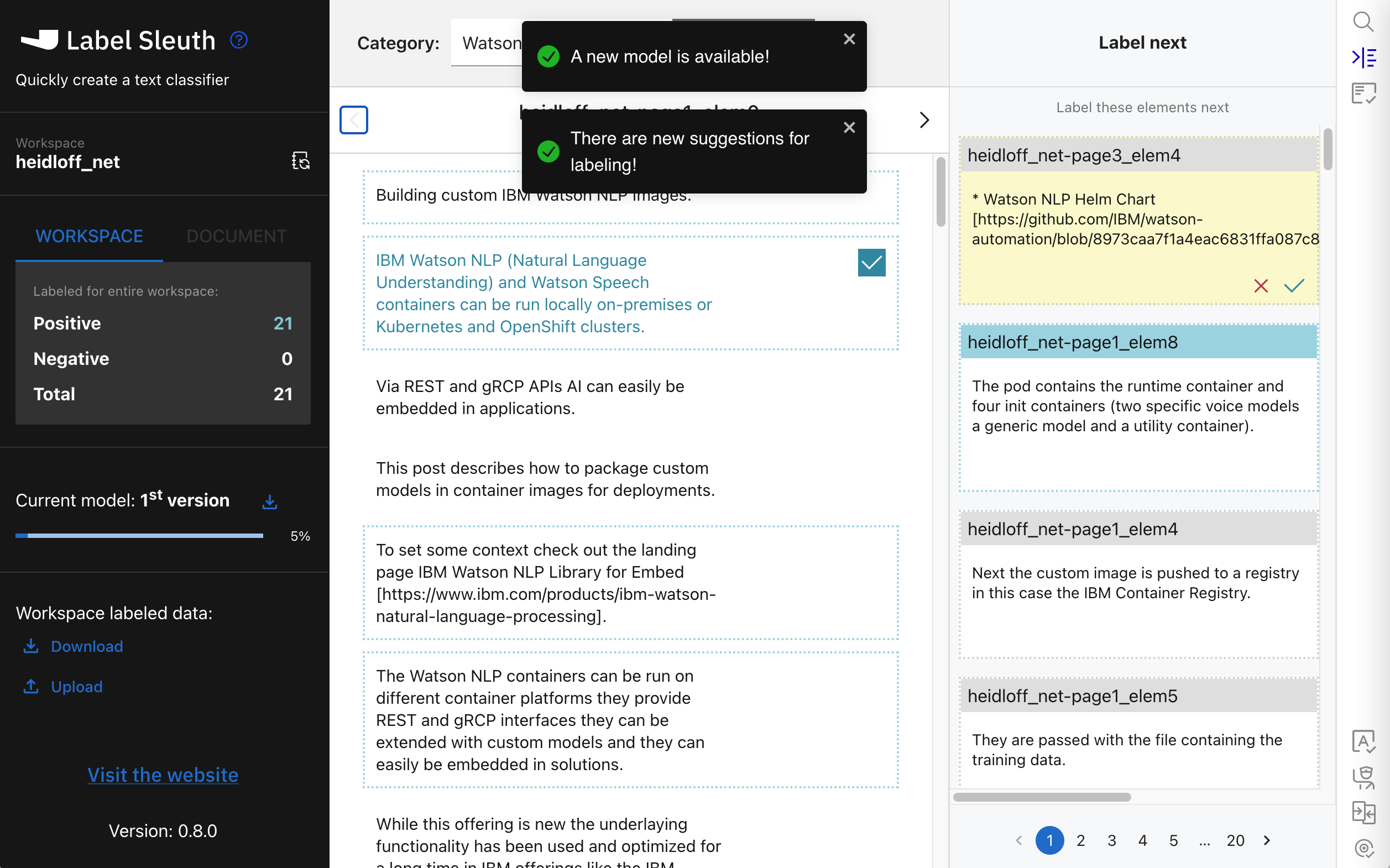1390x868 pixels.
Task: Open the contradicting labels icon
Action: [x=1363, y=813]
